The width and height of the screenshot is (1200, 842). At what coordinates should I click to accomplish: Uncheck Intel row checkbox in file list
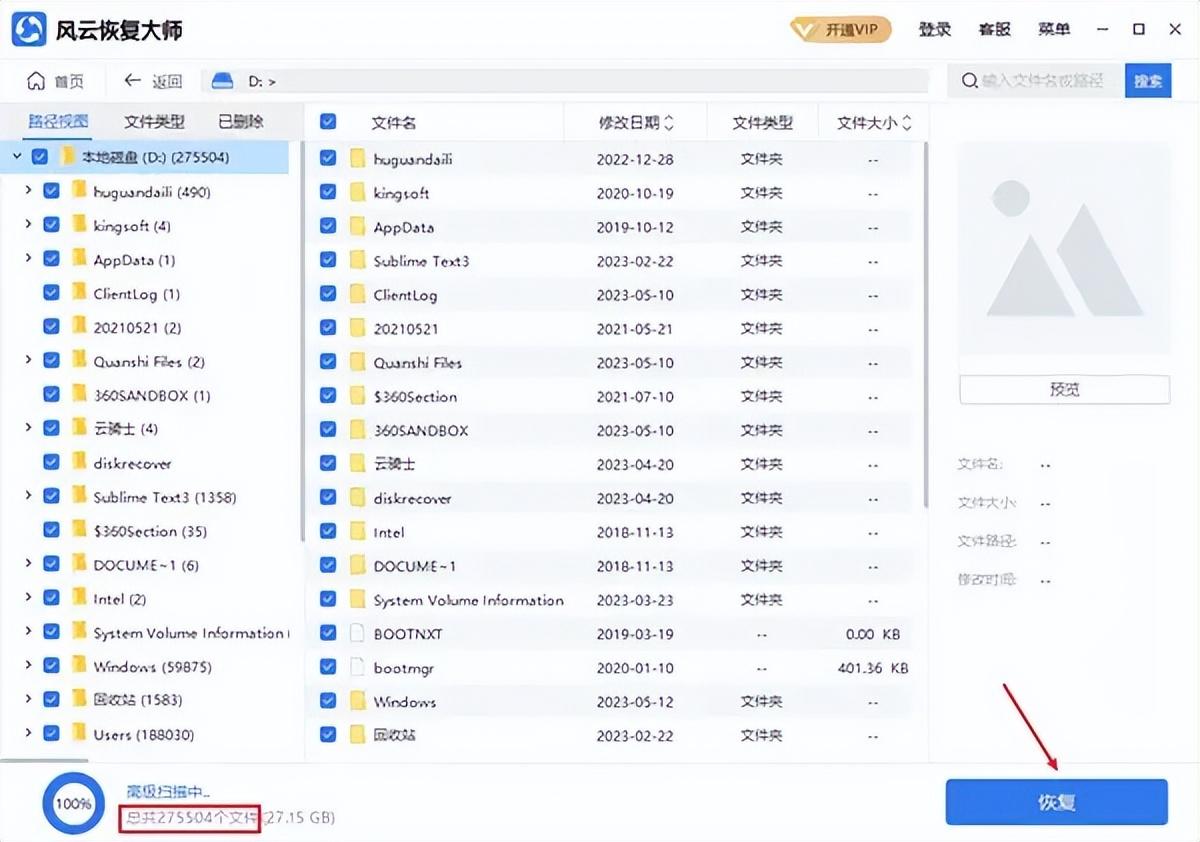click(x=328, y=532)
